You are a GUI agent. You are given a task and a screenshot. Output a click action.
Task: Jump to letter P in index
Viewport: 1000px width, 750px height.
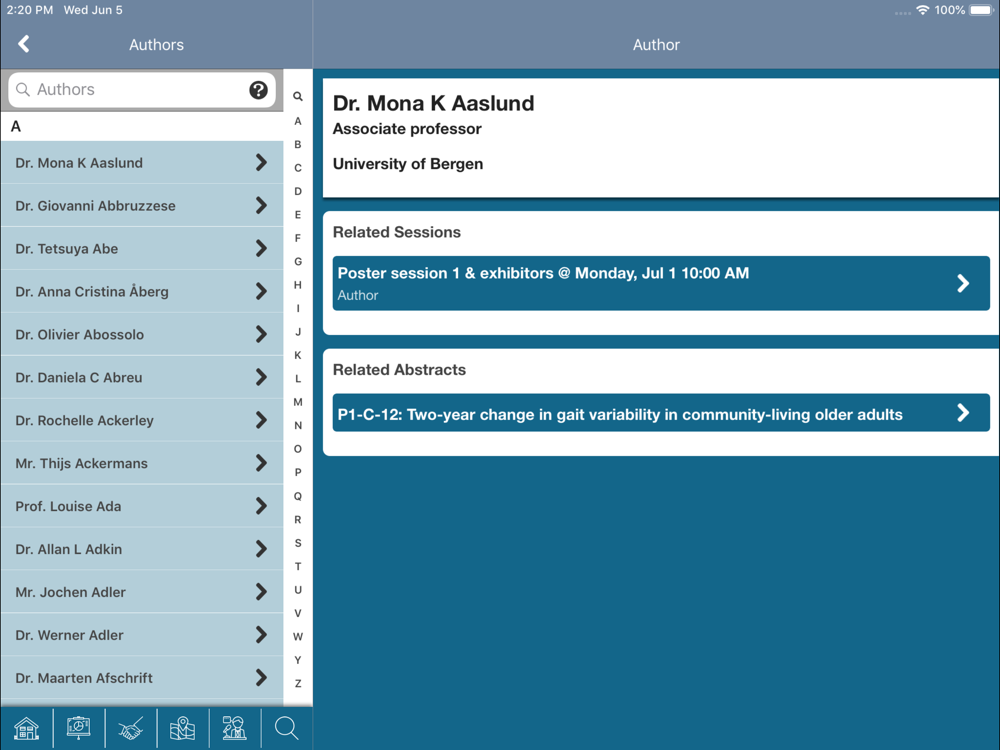(x=298, y=473)
